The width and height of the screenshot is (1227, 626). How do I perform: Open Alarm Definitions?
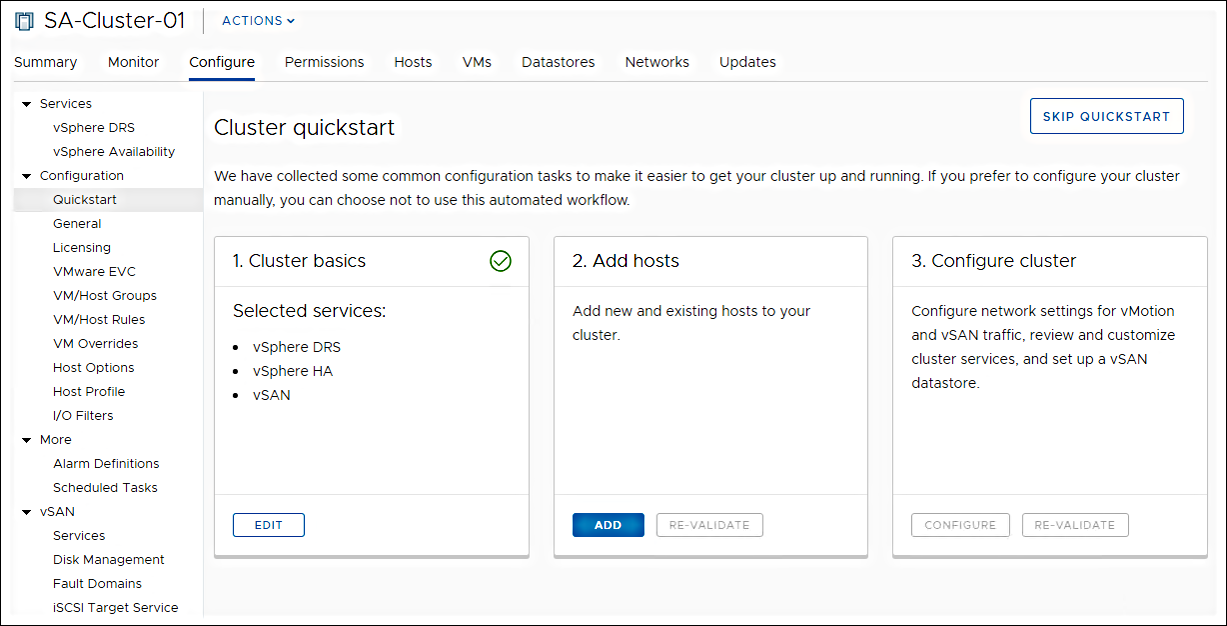coord(106,464)
